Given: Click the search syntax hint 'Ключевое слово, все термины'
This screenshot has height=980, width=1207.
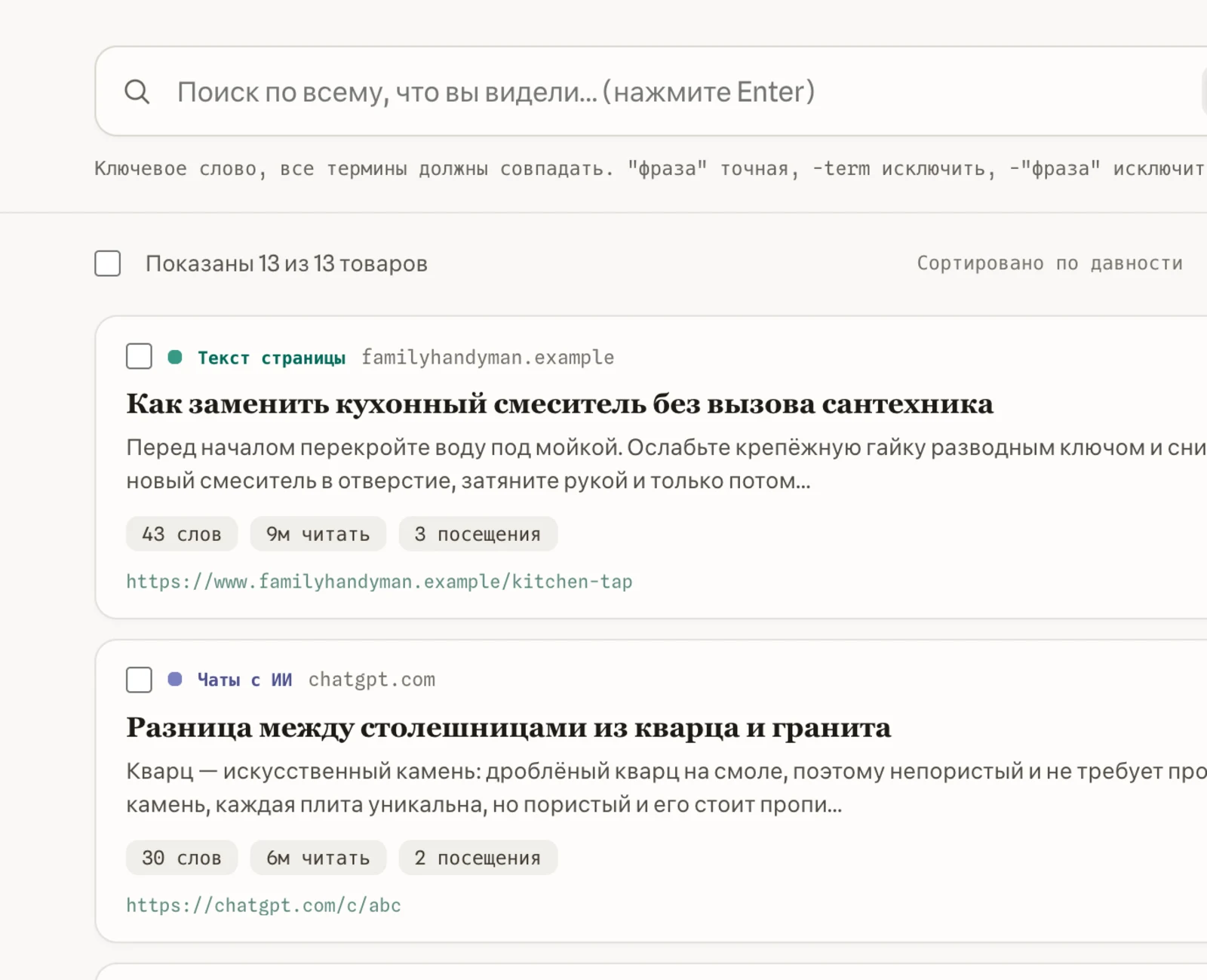Looking at the screenshot, I should (x=650, y=168).
